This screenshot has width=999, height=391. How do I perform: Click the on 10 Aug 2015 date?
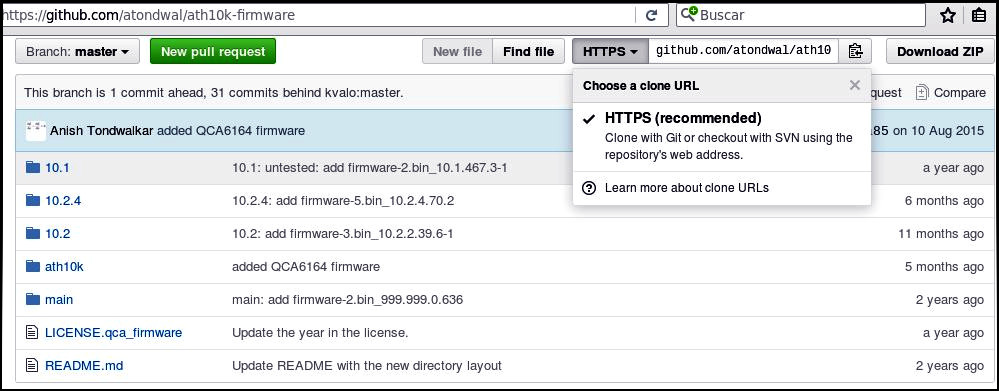(x=937, y=131)
